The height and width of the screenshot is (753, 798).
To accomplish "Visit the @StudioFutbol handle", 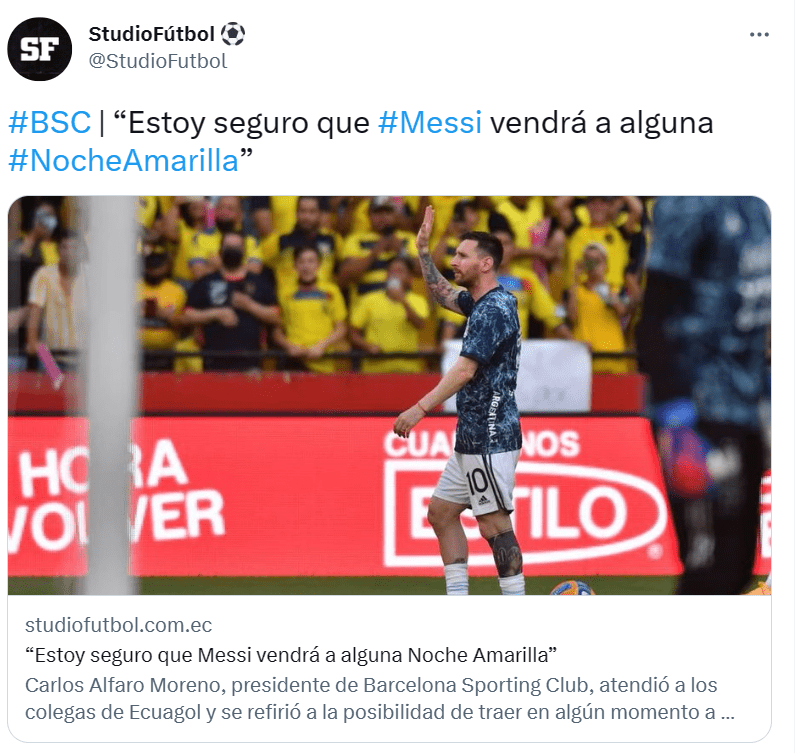I will pyautogui.click(x=158, y=61).
